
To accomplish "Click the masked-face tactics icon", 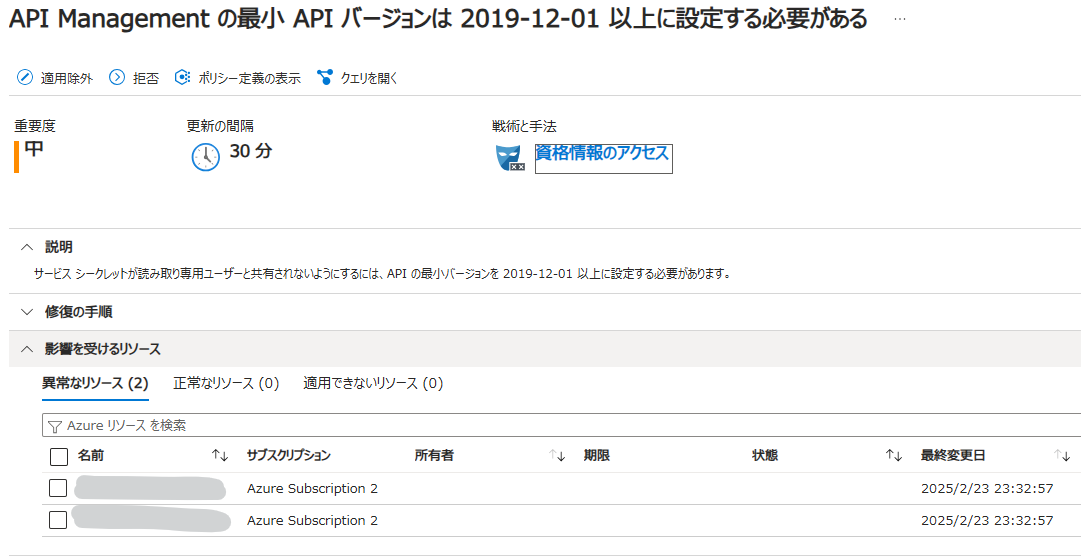I will tap(511, 158).
